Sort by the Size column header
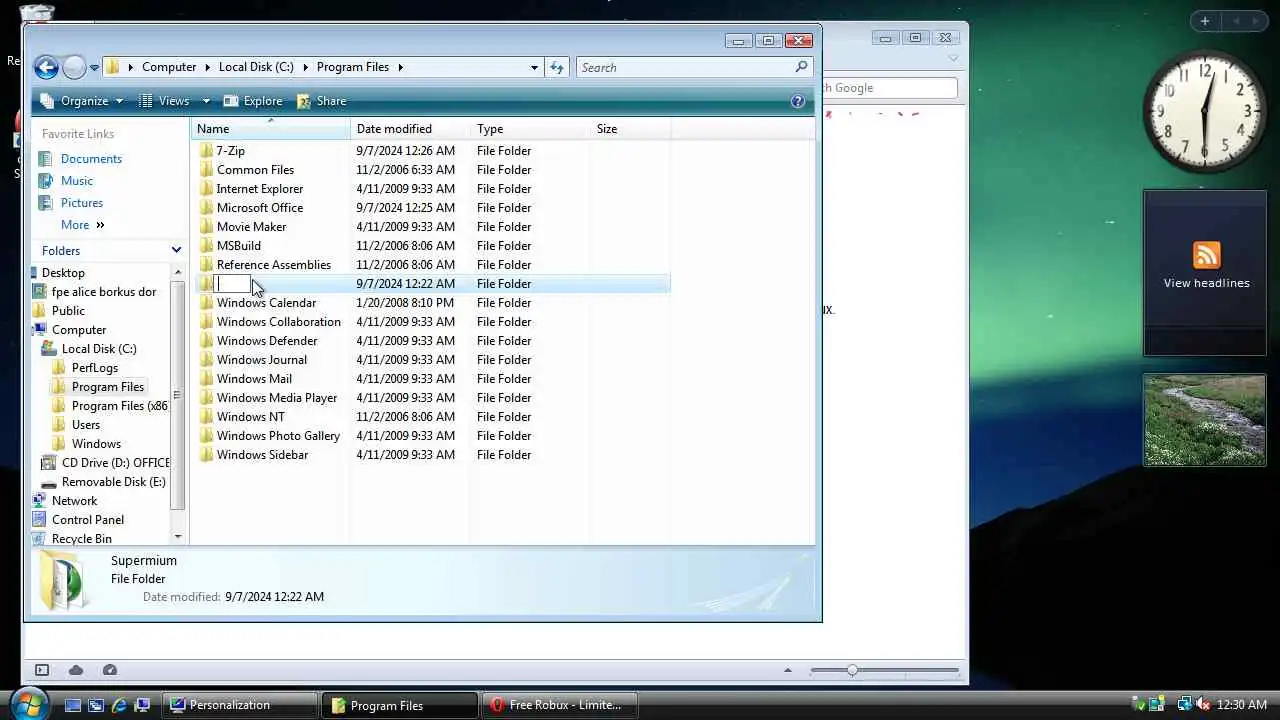 tap(630, 129)
